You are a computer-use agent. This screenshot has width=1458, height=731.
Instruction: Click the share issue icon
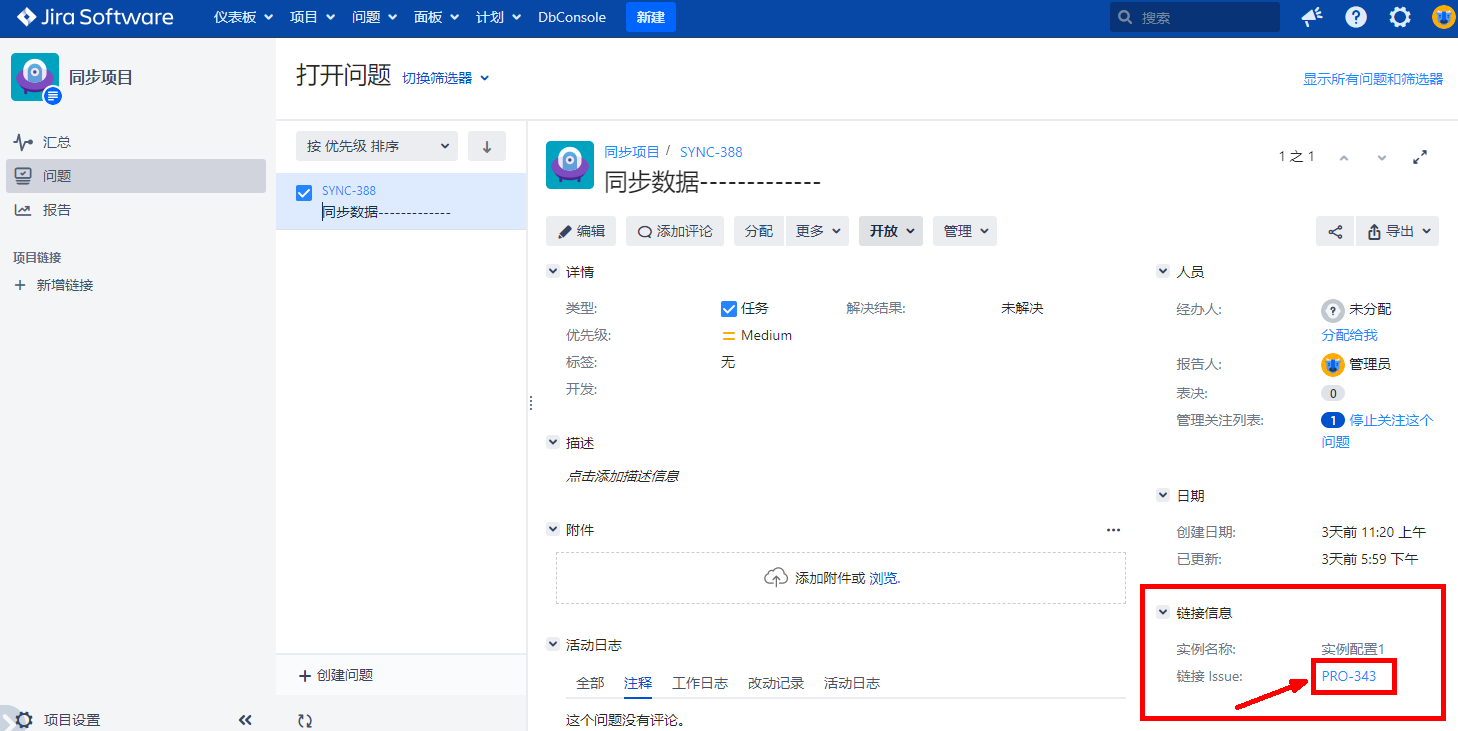click(x=1335, y=231)
